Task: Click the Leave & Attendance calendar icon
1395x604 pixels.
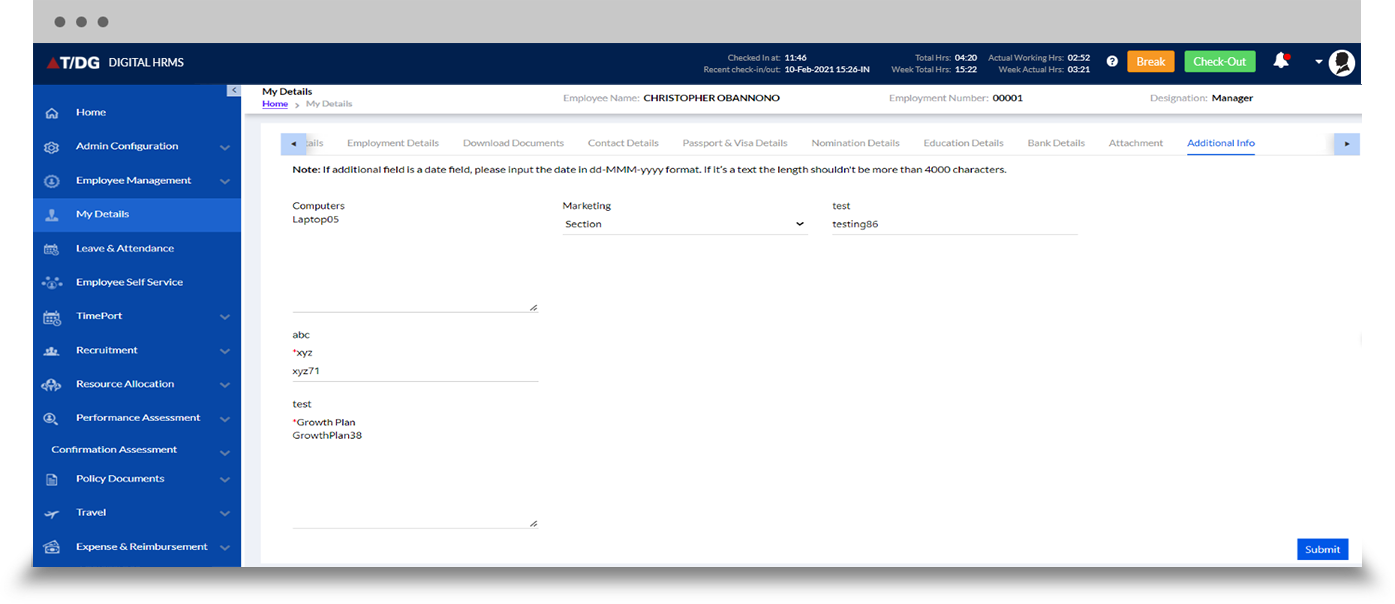Action: 52,249
